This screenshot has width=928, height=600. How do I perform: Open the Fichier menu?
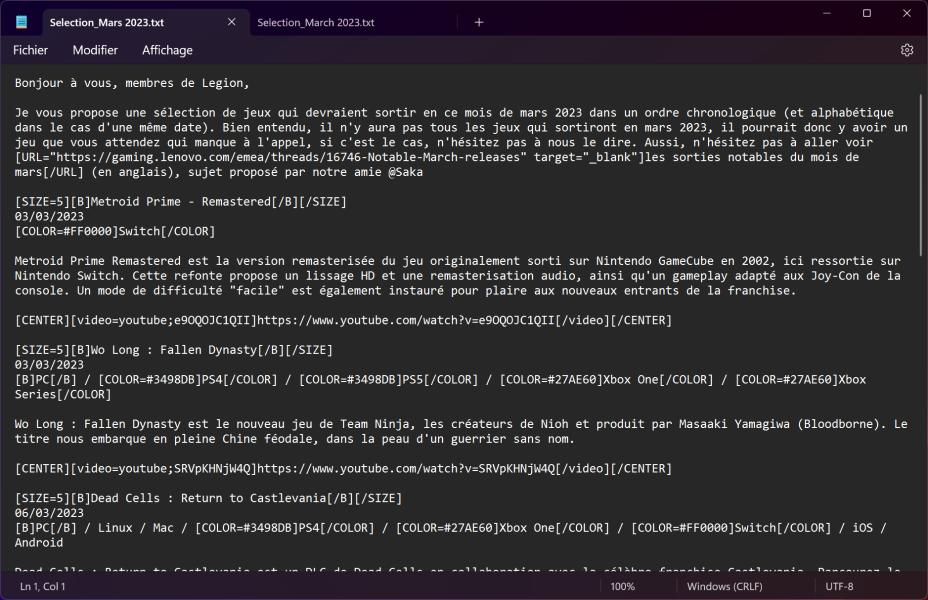point(30,50)
